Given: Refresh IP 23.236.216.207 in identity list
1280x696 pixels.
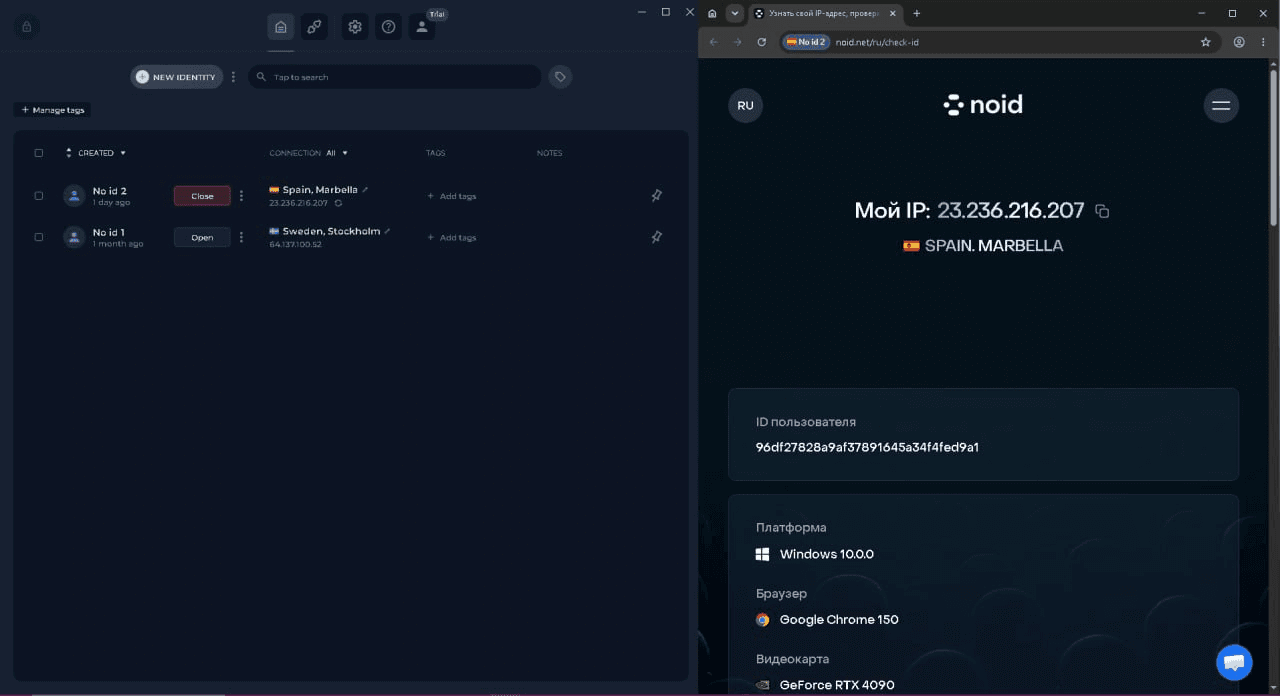Looking at the screenshot, I should click(338, 203).
